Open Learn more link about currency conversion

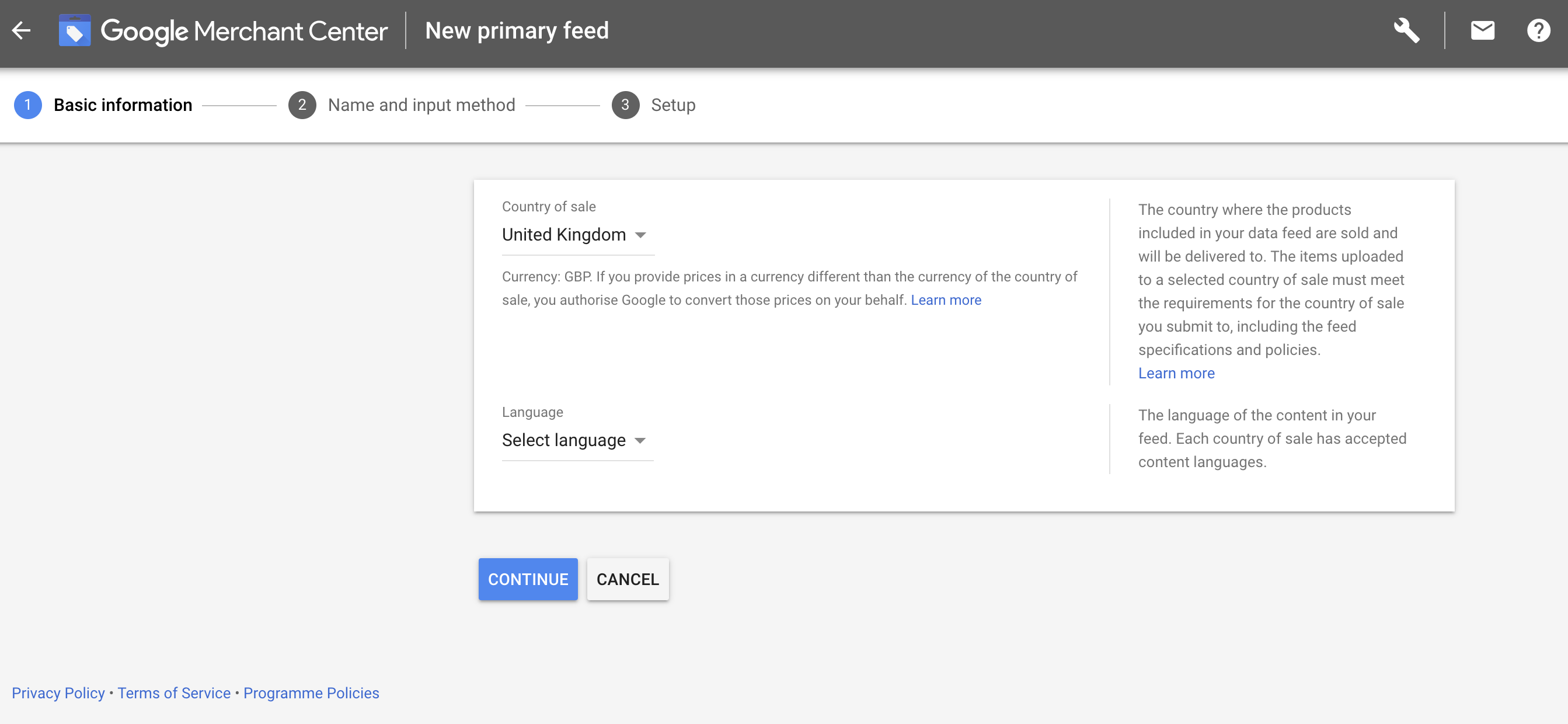[x=945, y=300]
